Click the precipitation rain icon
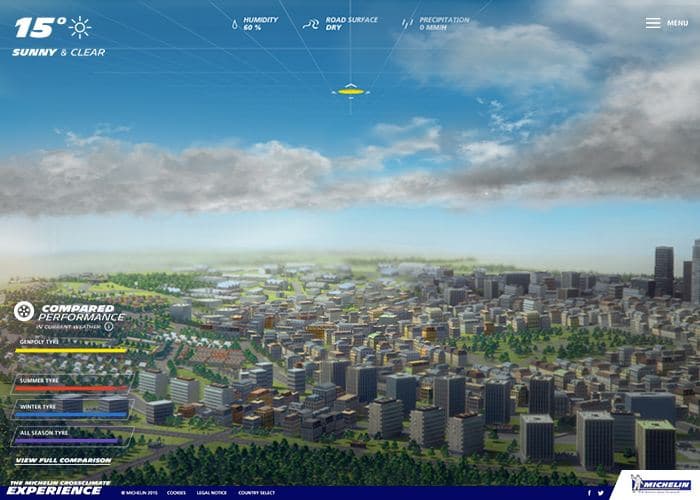Screen dimensions: 700x500 (x=407, y=24)
